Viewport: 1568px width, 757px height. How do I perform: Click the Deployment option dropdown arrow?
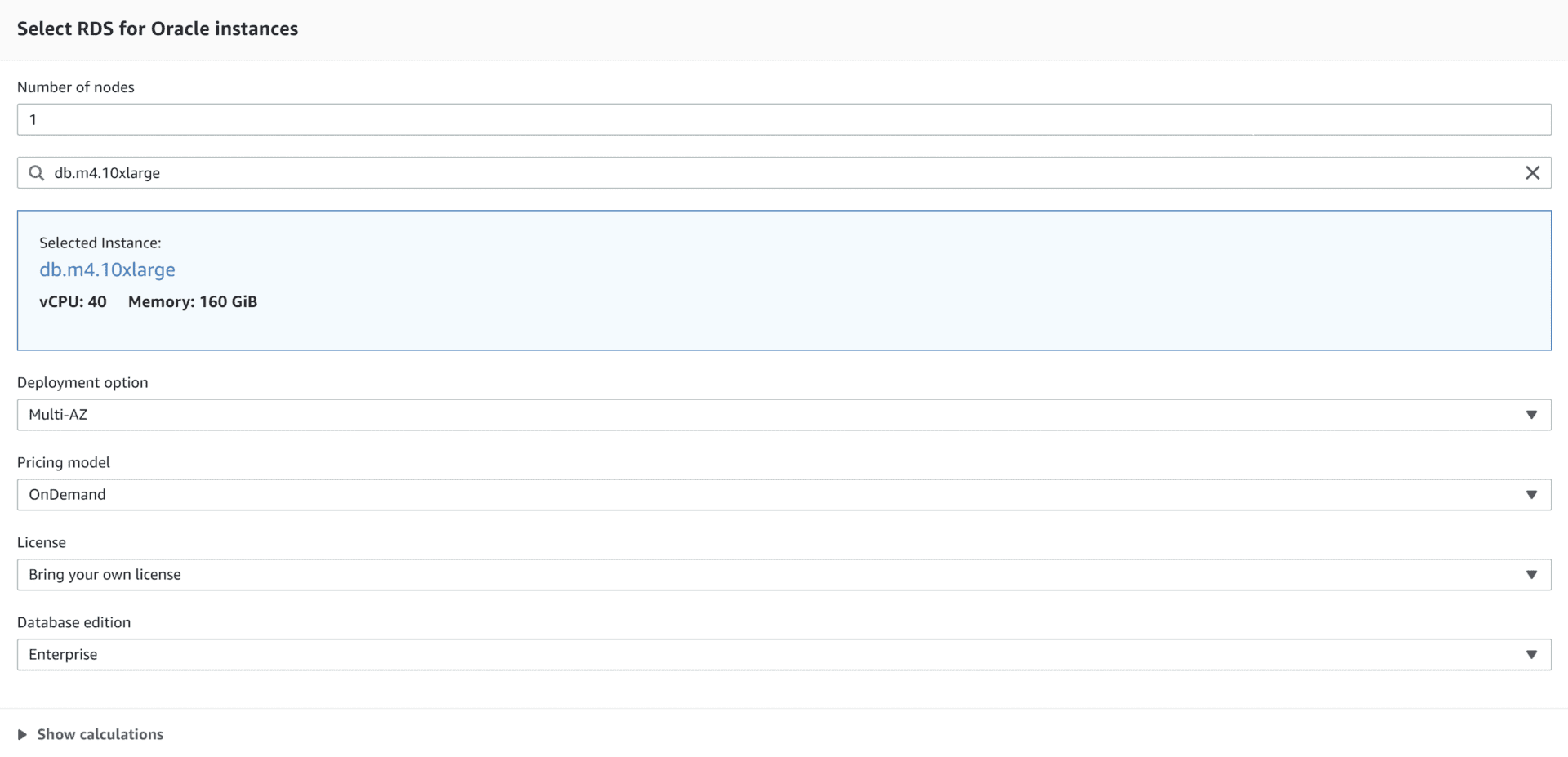click(1531, 415)
